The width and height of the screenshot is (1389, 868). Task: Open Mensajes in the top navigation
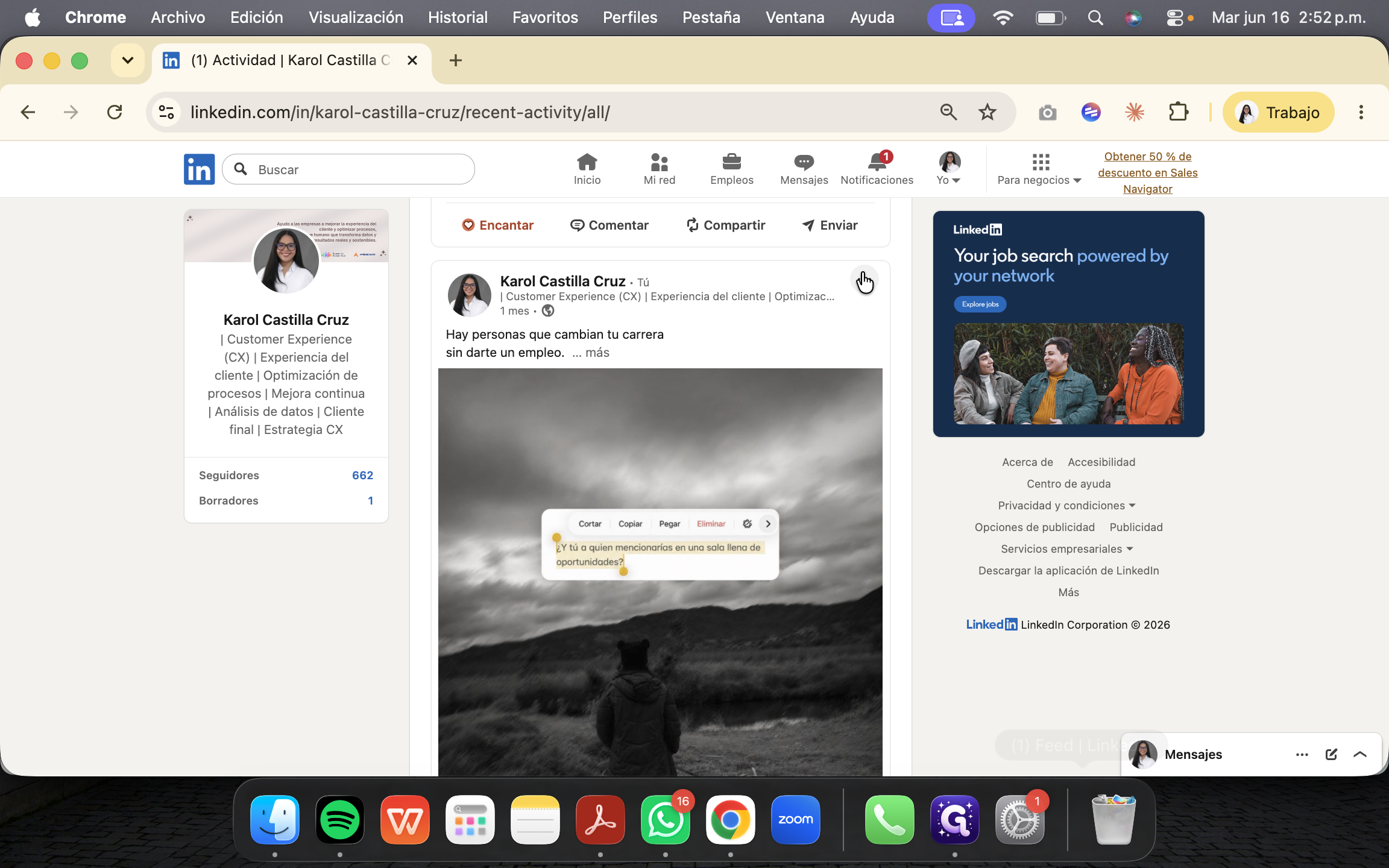(804, 169)
